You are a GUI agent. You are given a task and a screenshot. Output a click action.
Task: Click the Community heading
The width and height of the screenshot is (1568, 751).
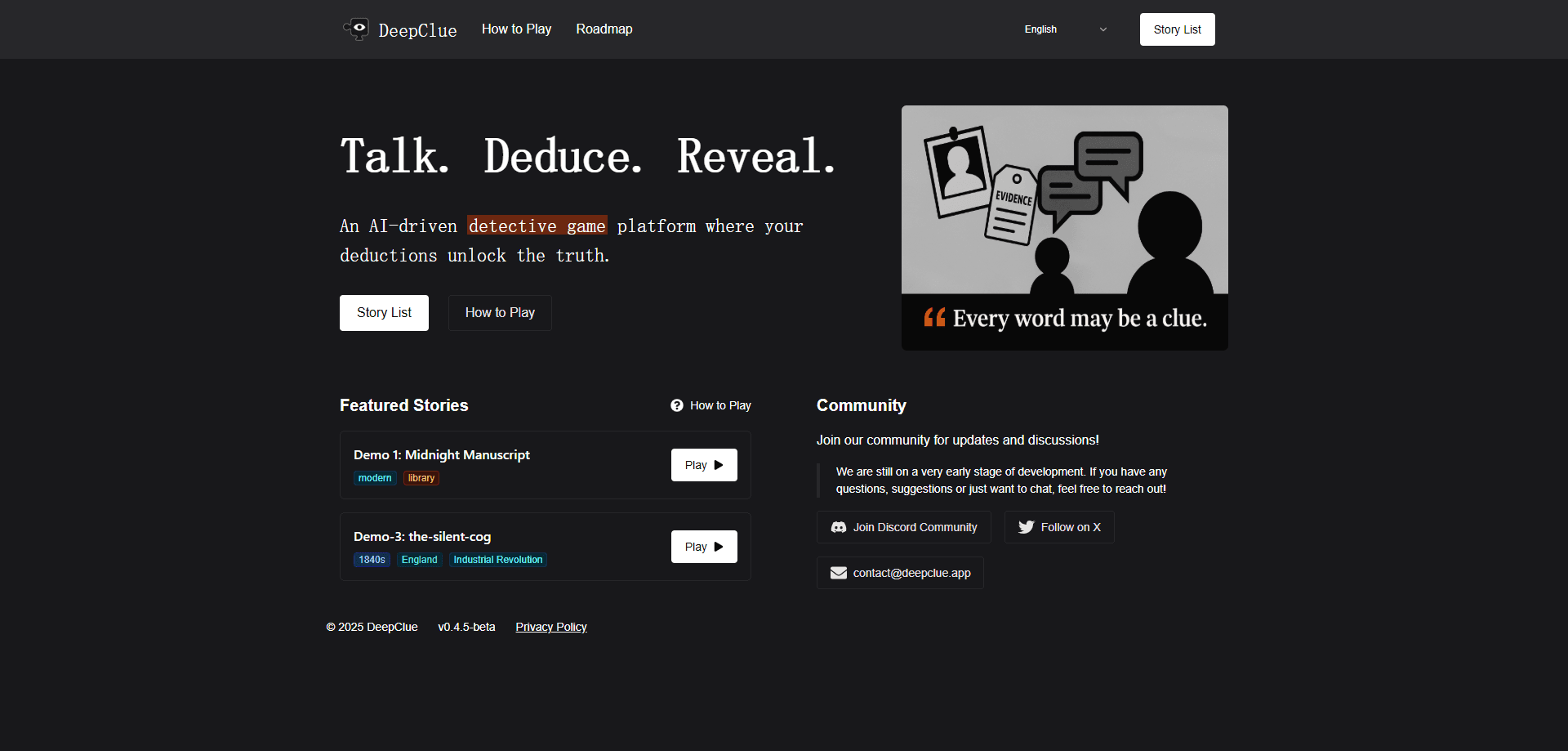(x=862, y=405)
